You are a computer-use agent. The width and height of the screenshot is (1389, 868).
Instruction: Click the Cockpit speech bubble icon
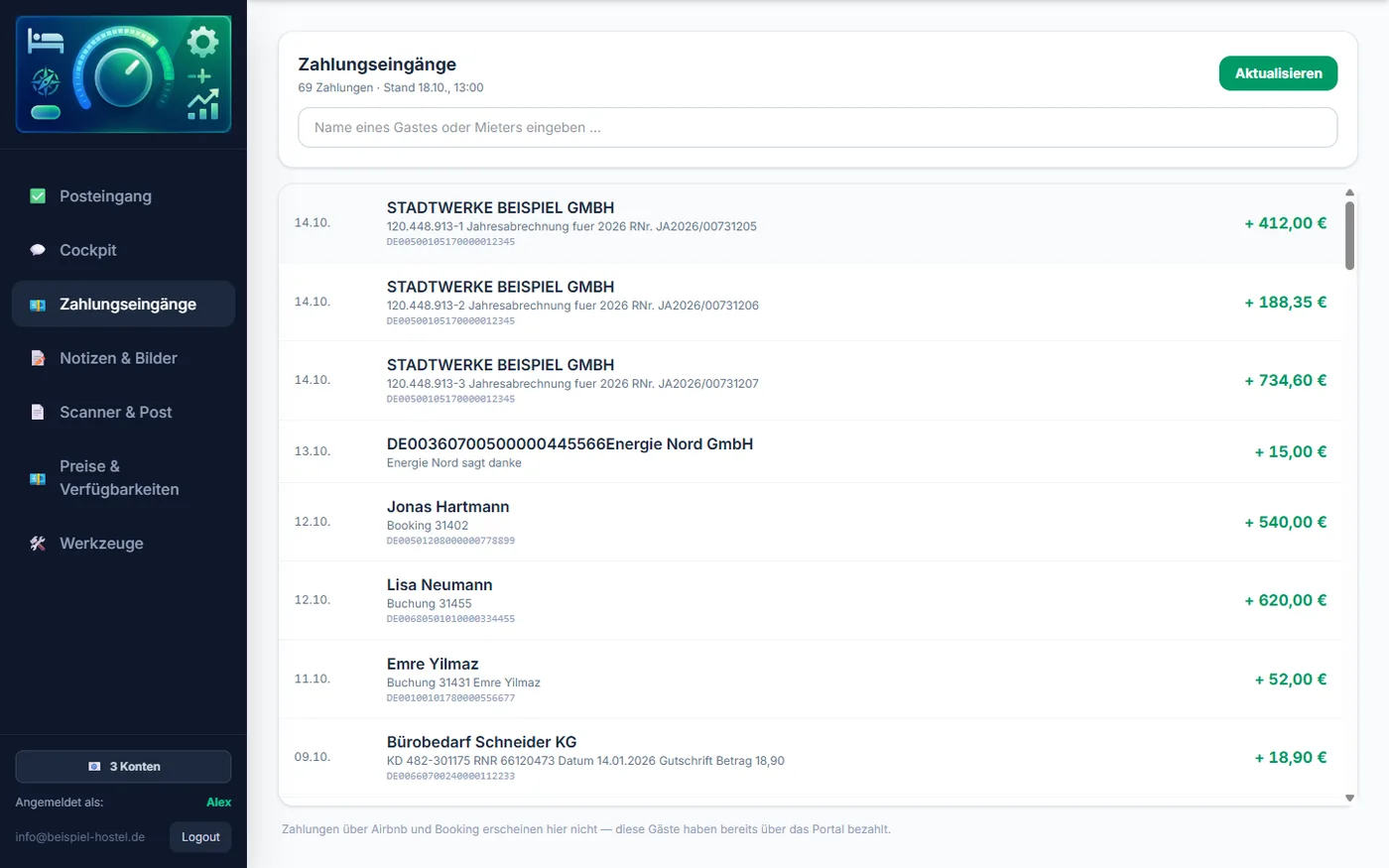(38, 250)
